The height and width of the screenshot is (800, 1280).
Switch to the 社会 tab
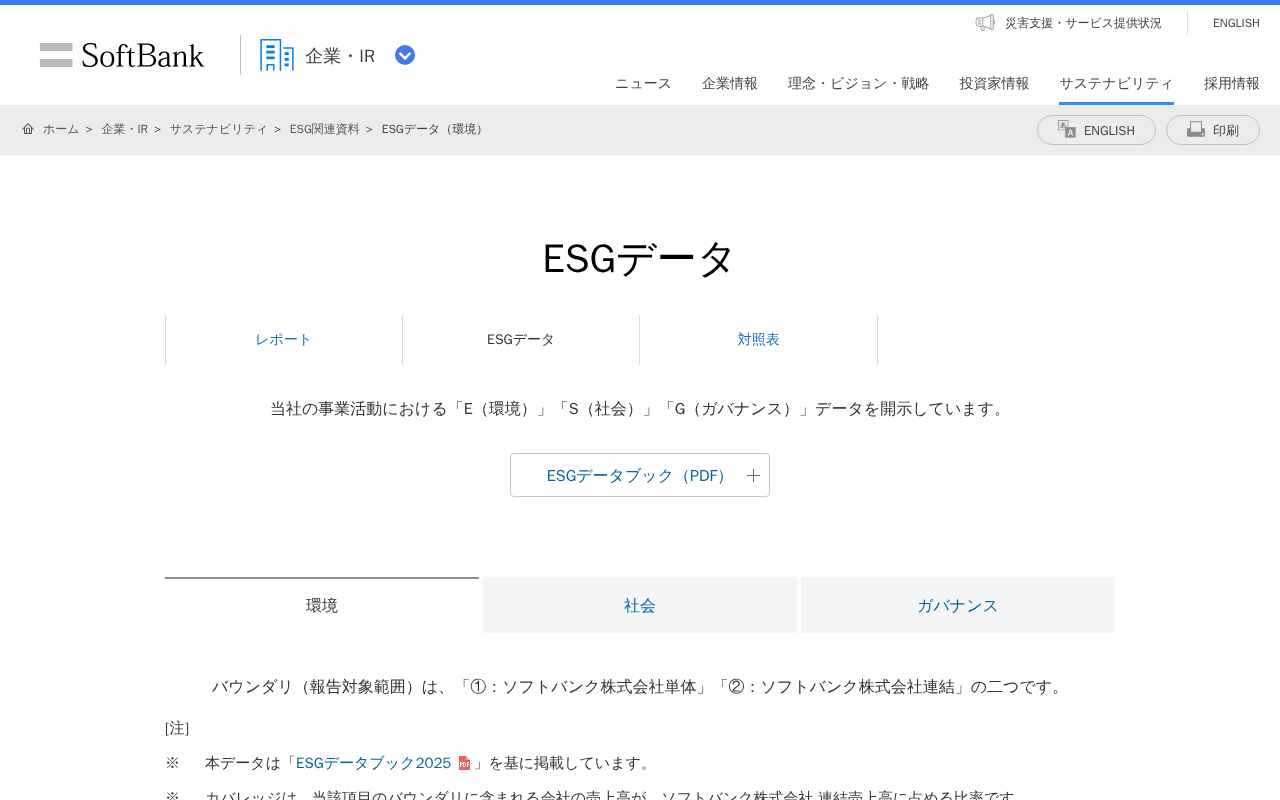point(640,605)
